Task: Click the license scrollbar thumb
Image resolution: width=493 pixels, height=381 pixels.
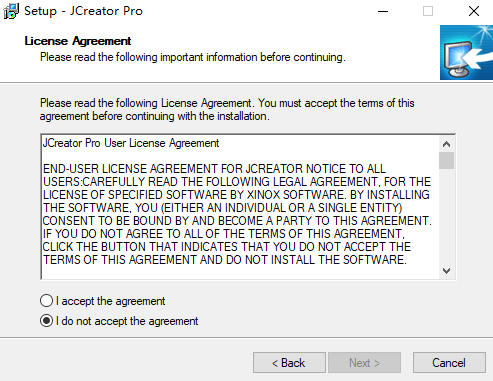Action: coord(446,161)
